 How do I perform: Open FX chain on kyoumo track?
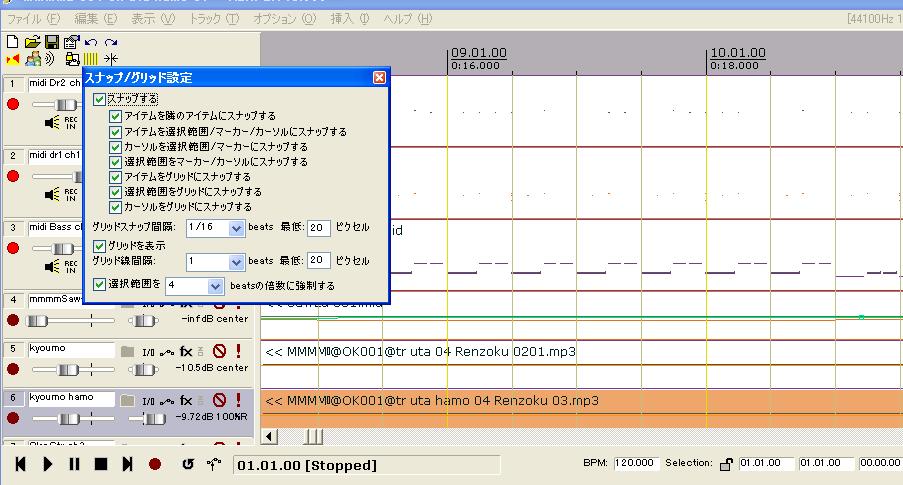pyautogui.click(x=185, y=351)
